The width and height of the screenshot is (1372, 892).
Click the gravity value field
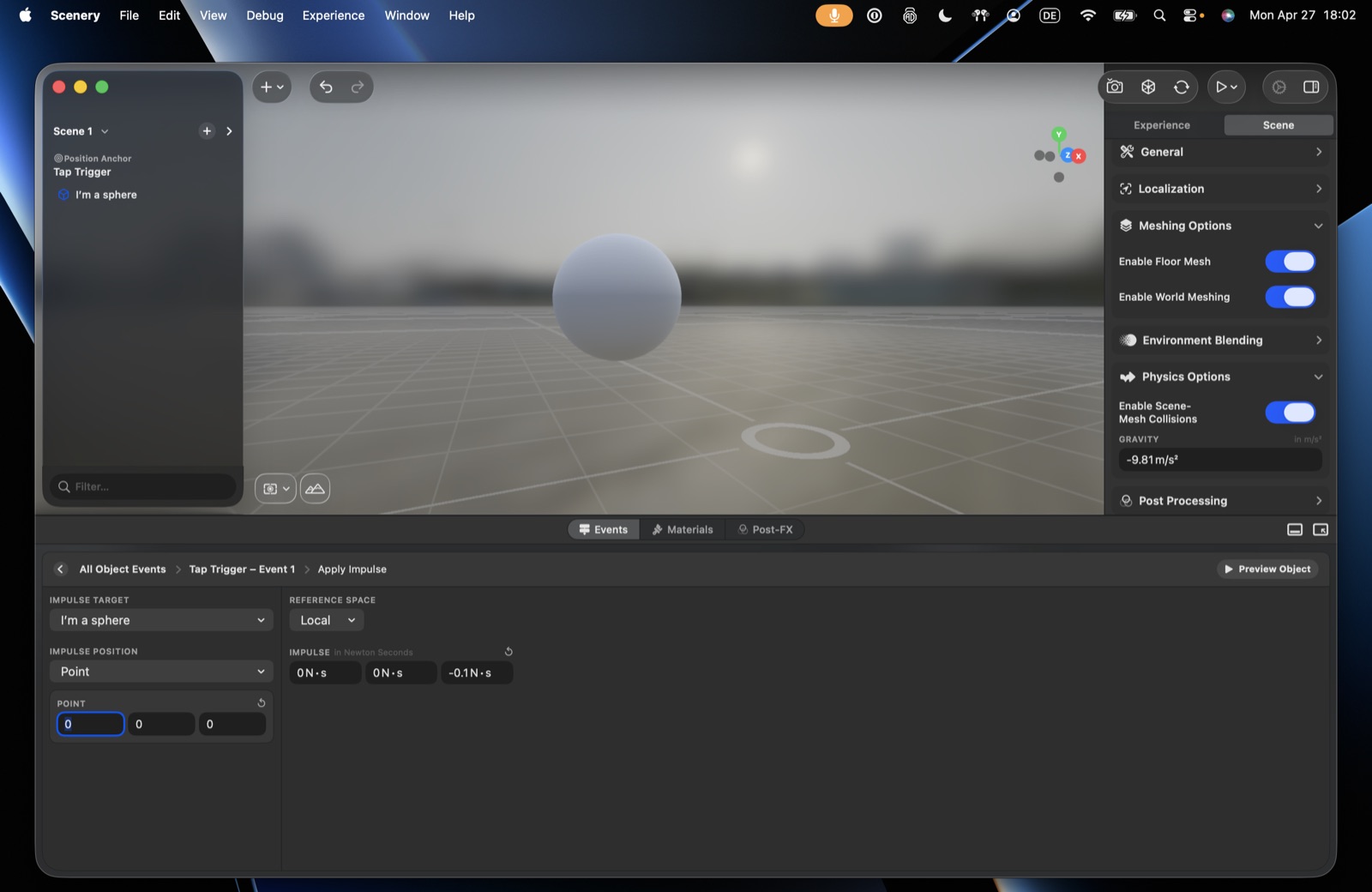1219,460
